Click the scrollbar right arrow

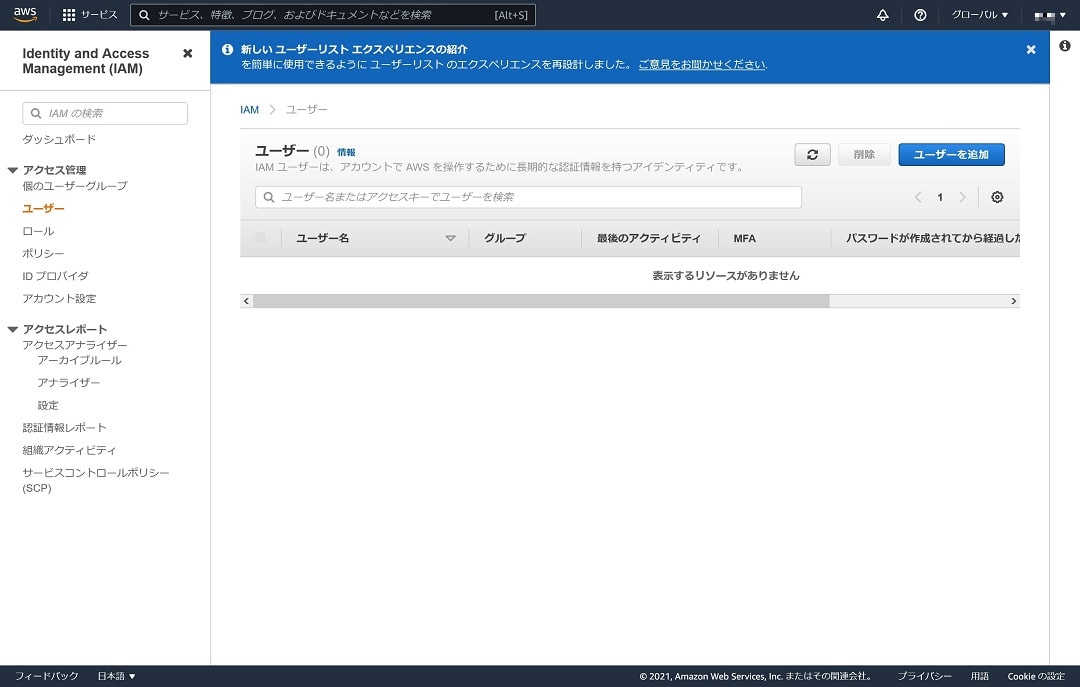coord(1013,301)
